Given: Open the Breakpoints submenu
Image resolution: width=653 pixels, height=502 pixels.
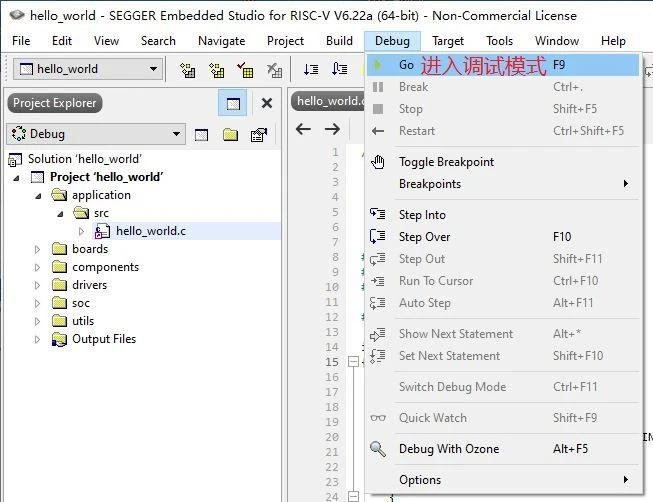Looking at the screenshot, I should [x=503, y=184].
